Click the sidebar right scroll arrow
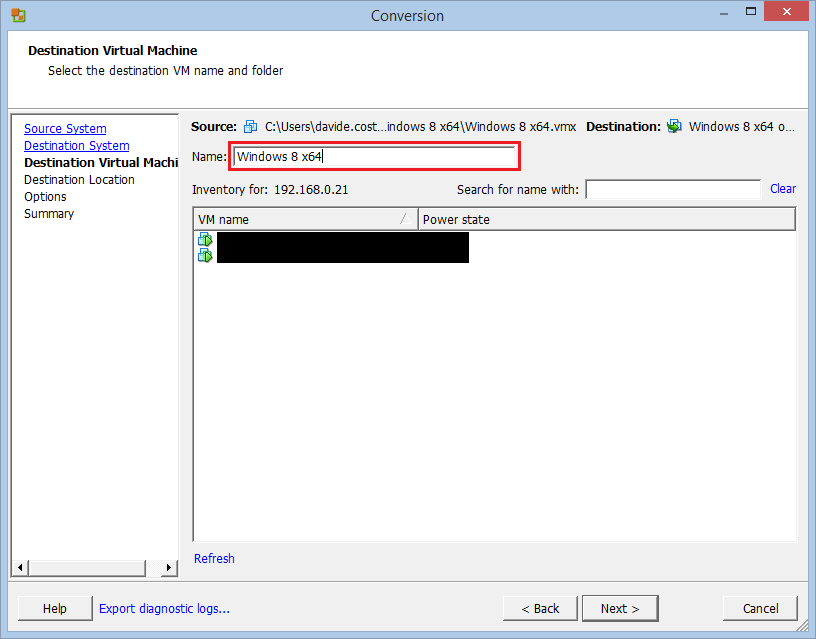816x639 pixels. [168, 566]
